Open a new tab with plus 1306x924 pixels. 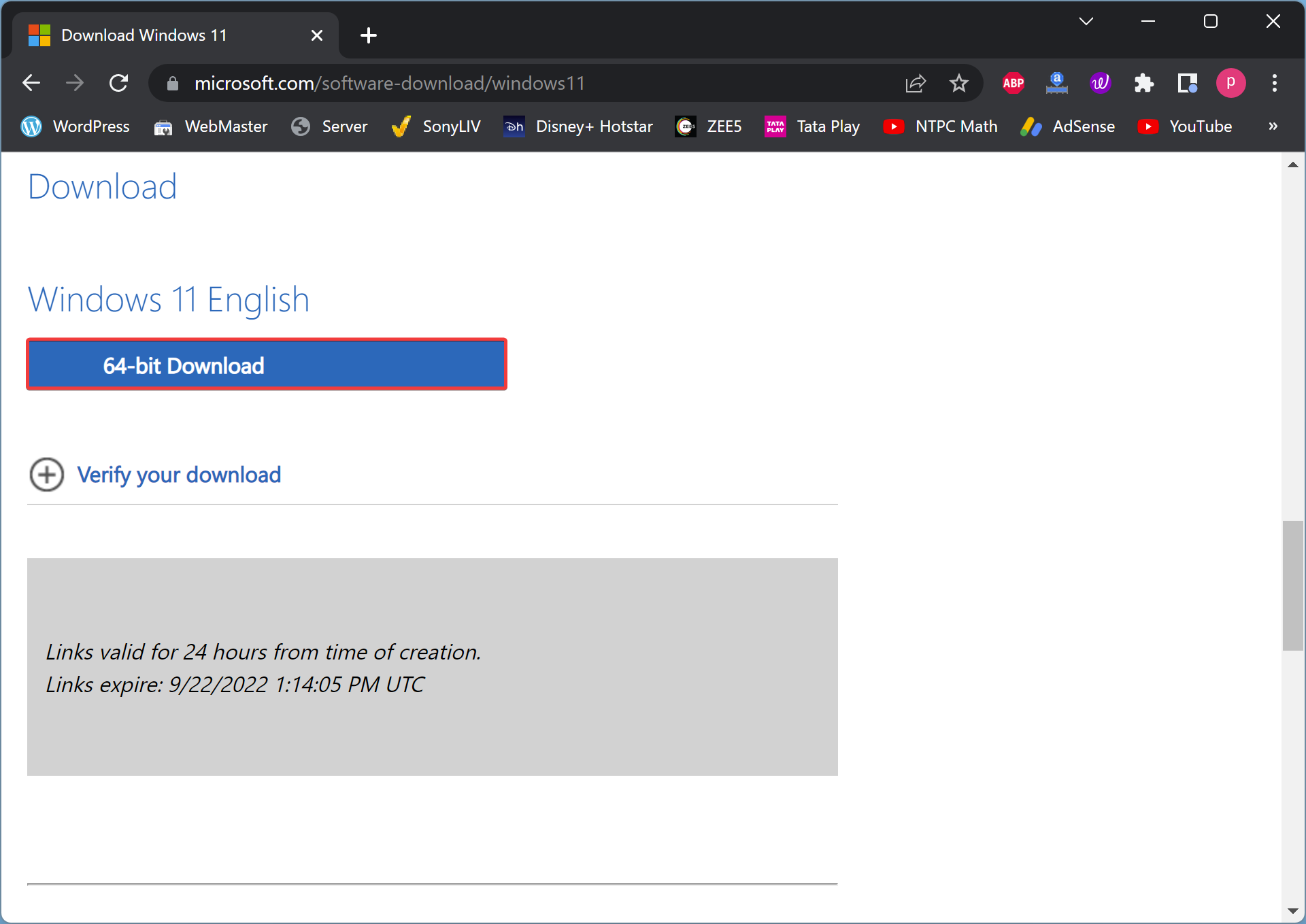pyautogui.click(x=369, y=35)
